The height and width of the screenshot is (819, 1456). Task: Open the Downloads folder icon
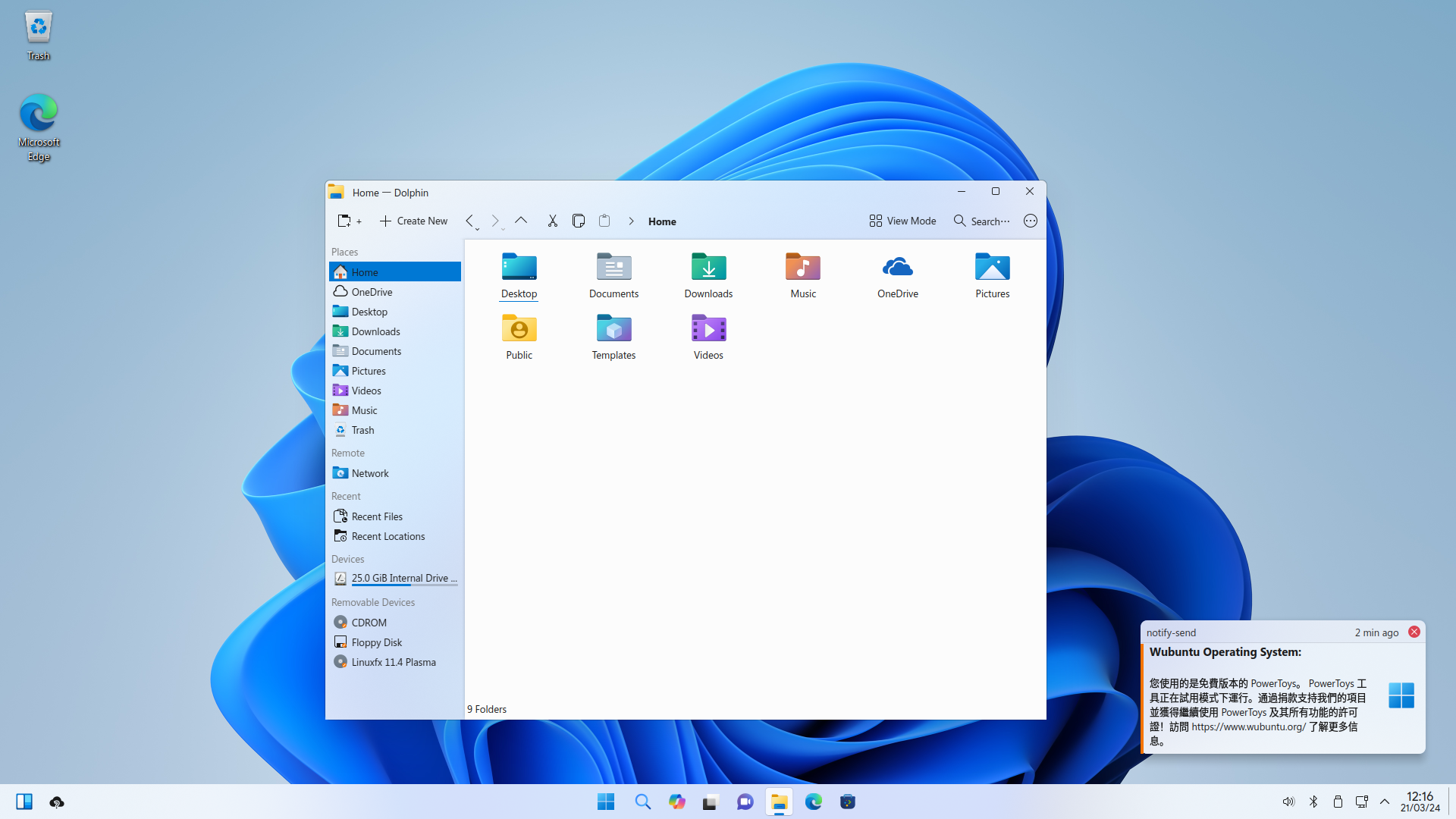click(708, 268)
